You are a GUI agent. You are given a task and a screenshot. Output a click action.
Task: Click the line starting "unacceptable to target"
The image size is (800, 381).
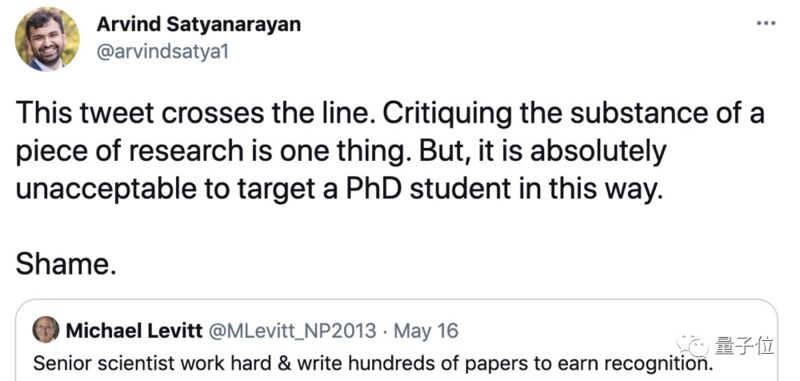coord(339,189)
